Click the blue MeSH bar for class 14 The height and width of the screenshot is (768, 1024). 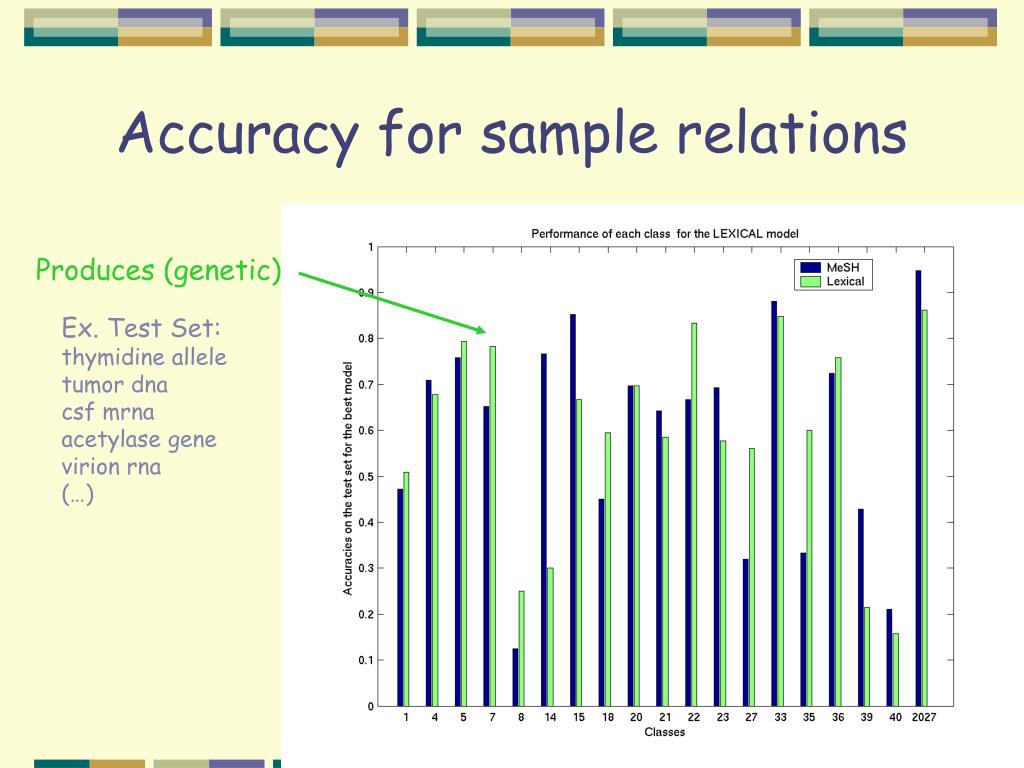[544, 530]
